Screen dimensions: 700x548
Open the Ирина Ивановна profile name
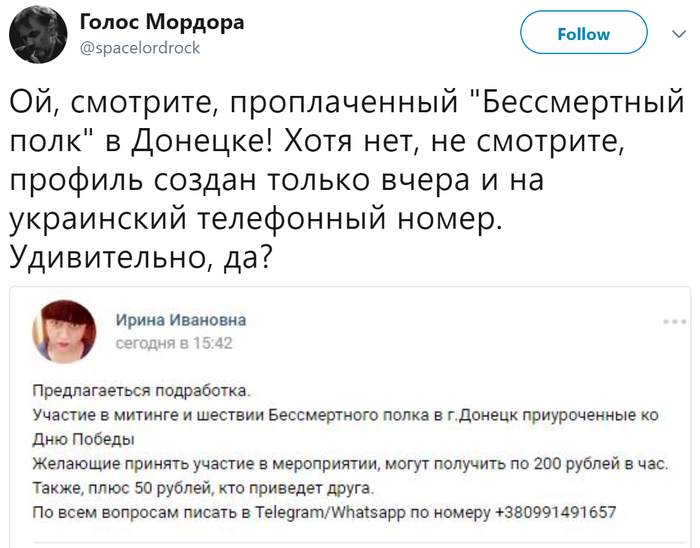pyautogui.click(x=181, y=320)
